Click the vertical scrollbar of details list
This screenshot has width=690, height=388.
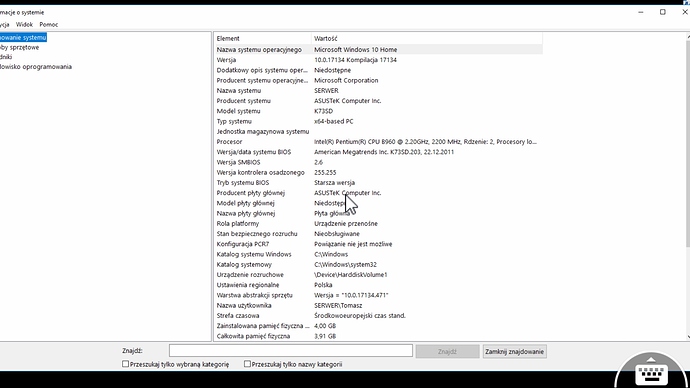(687, 145)
